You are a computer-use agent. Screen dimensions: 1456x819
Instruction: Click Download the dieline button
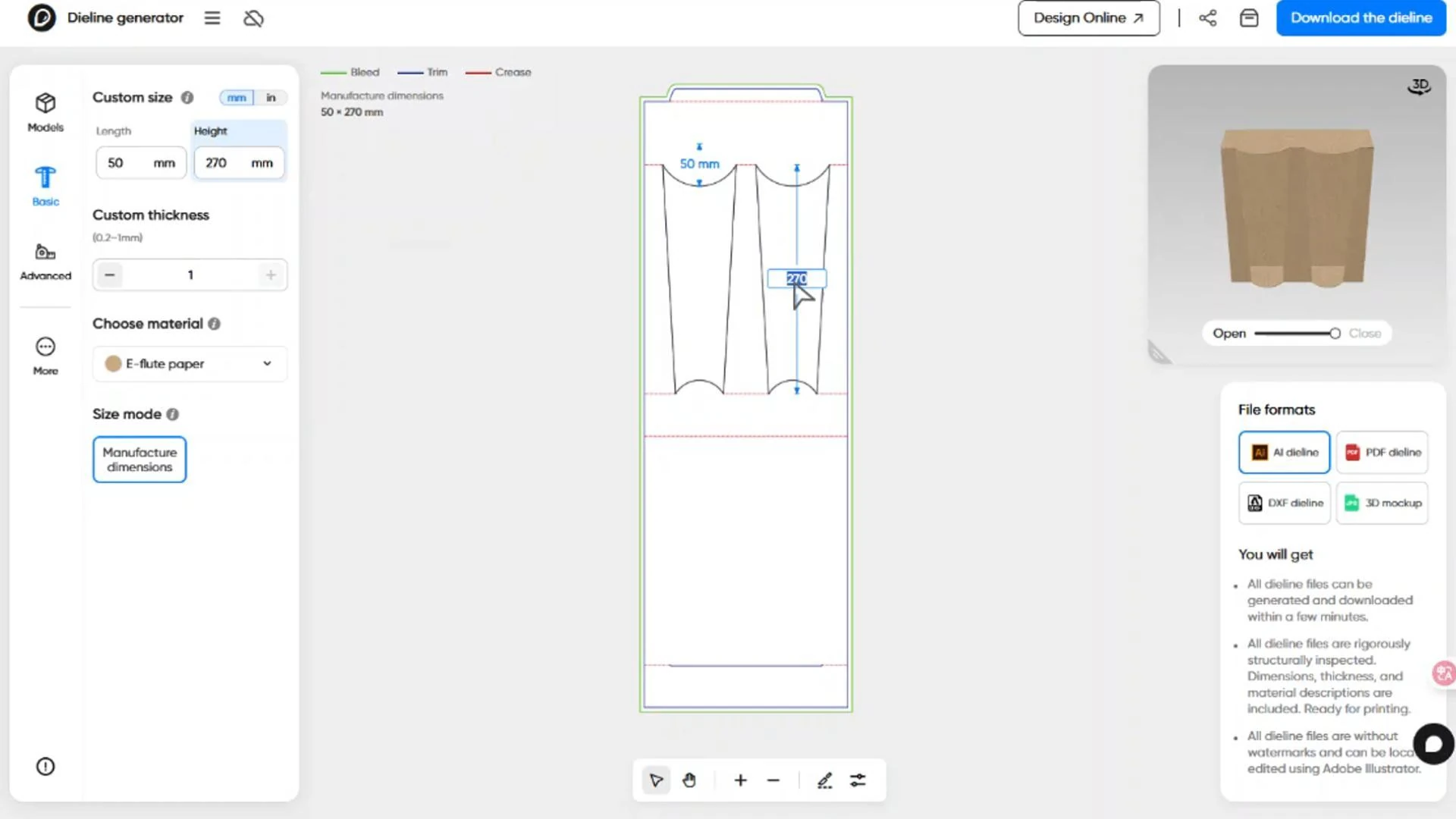click(1361, 18)
